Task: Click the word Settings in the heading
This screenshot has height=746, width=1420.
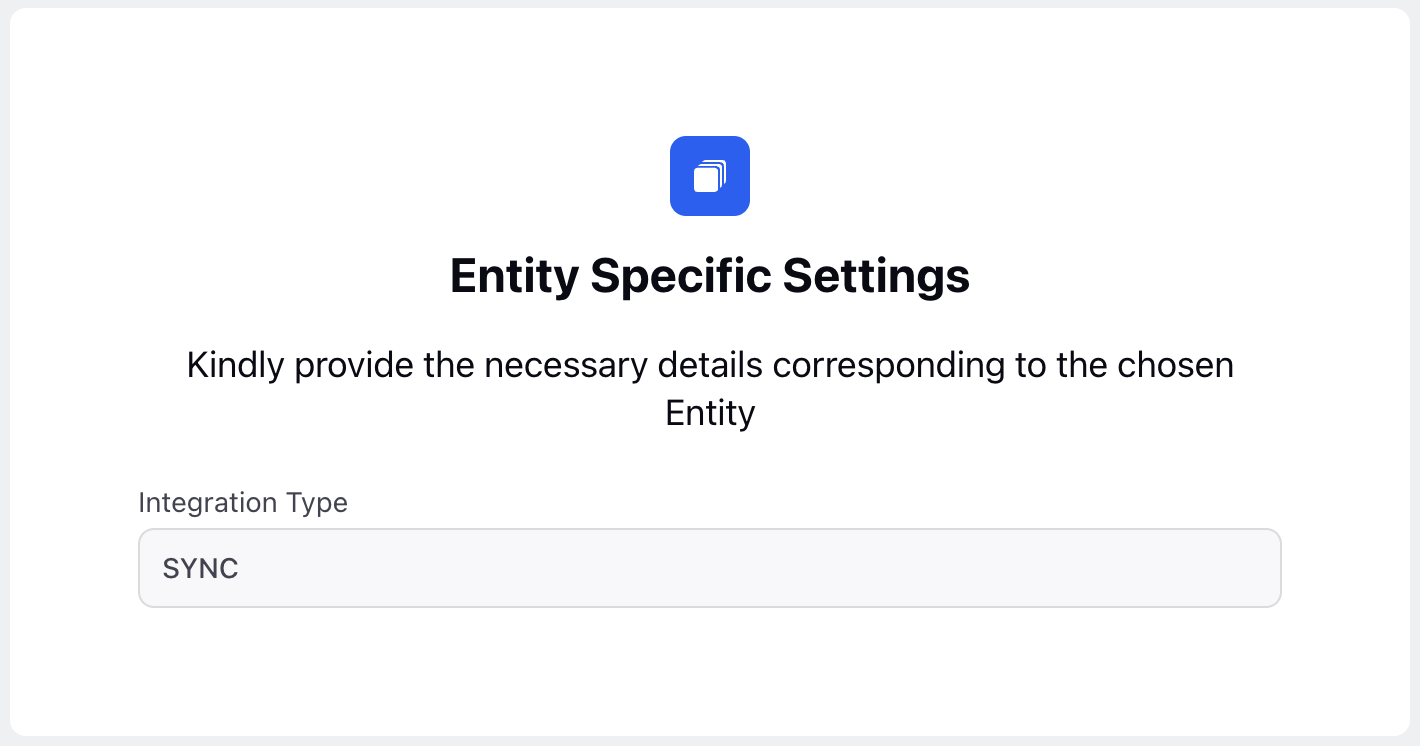Action: click(877, 276)
